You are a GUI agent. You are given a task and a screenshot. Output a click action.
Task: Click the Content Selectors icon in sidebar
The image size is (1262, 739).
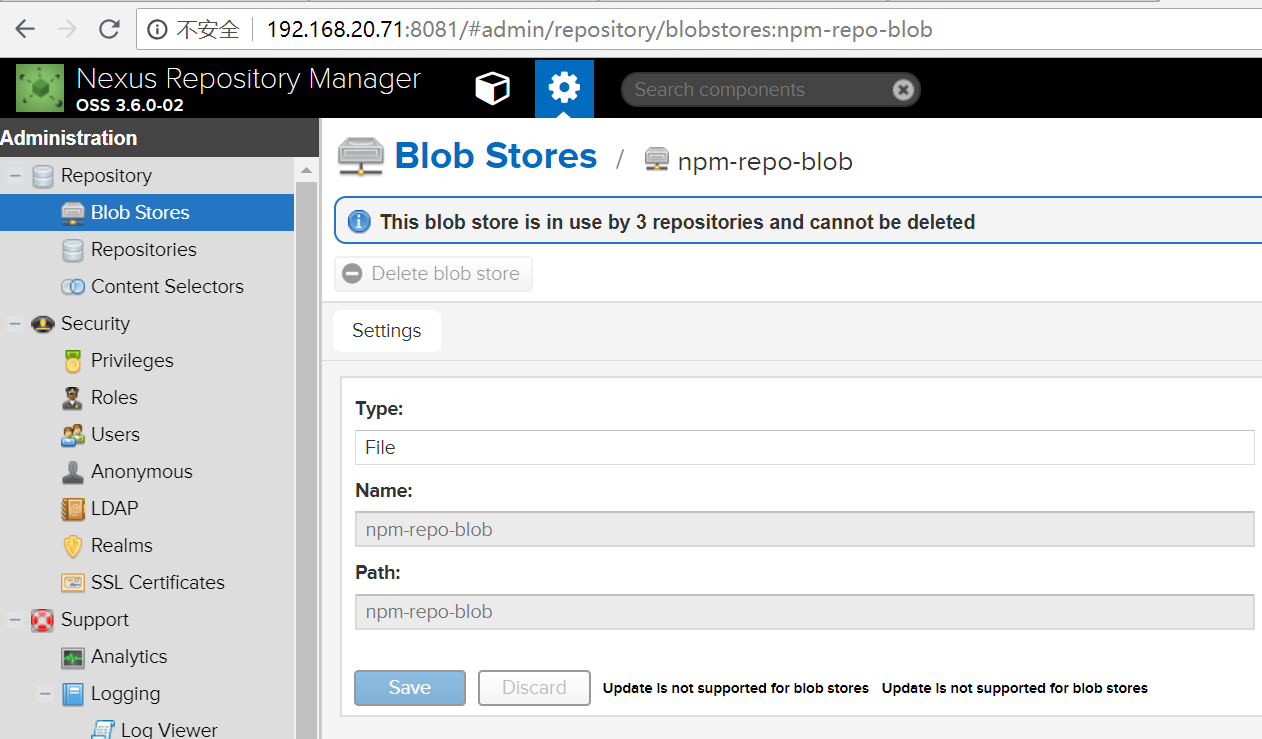[72, 287]
